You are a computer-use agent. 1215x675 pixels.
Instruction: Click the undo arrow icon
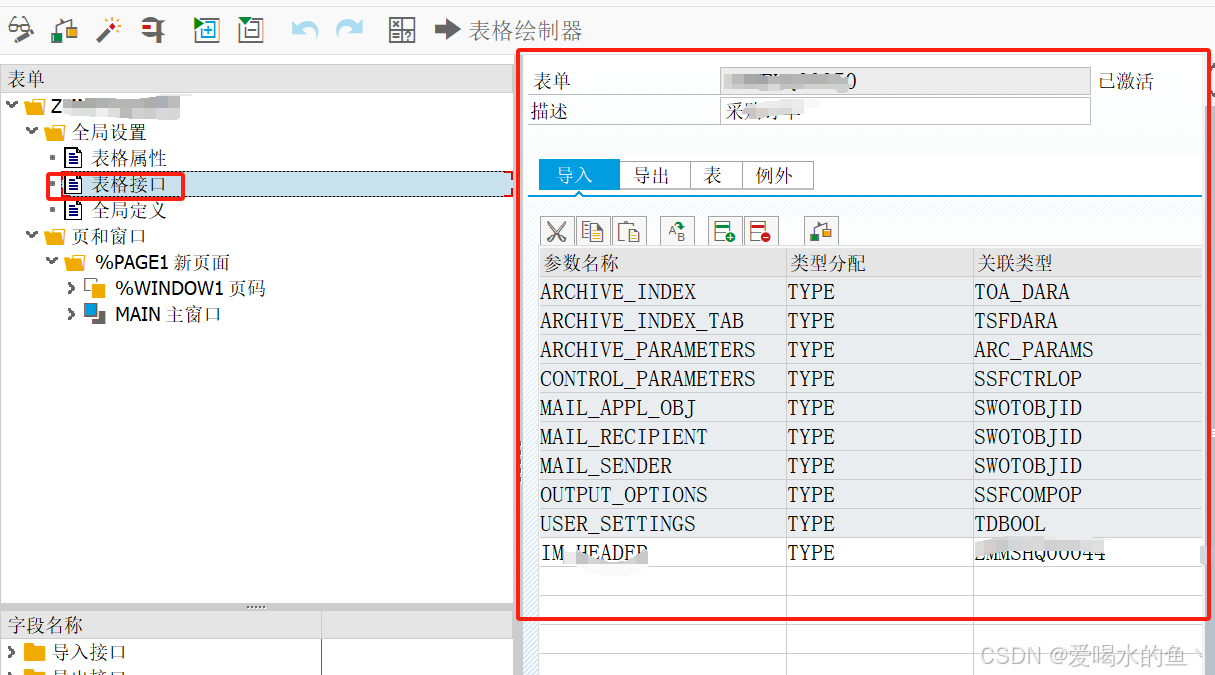(305, 30)
